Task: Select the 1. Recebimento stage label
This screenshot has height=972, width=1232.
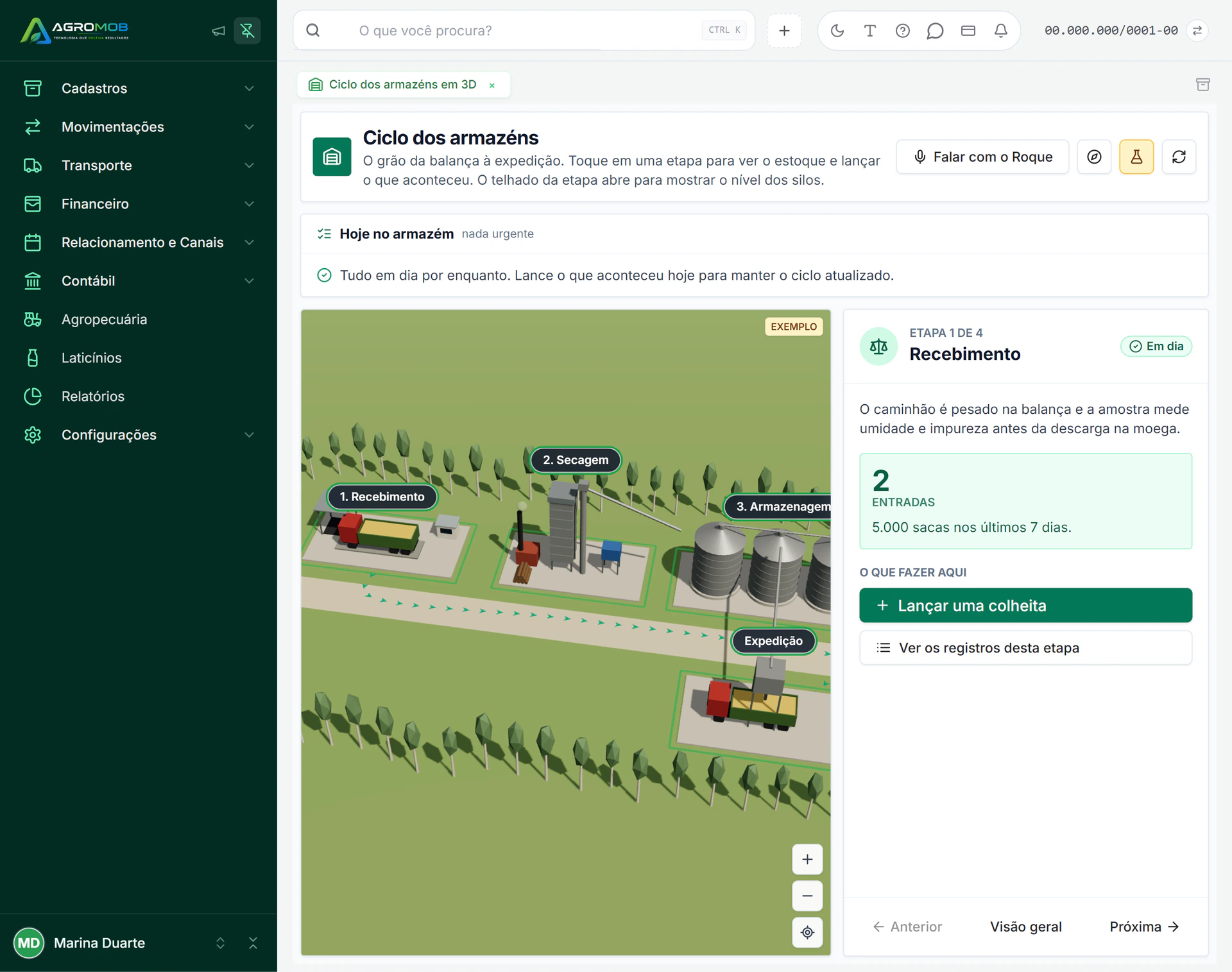Action: (382, 497)
